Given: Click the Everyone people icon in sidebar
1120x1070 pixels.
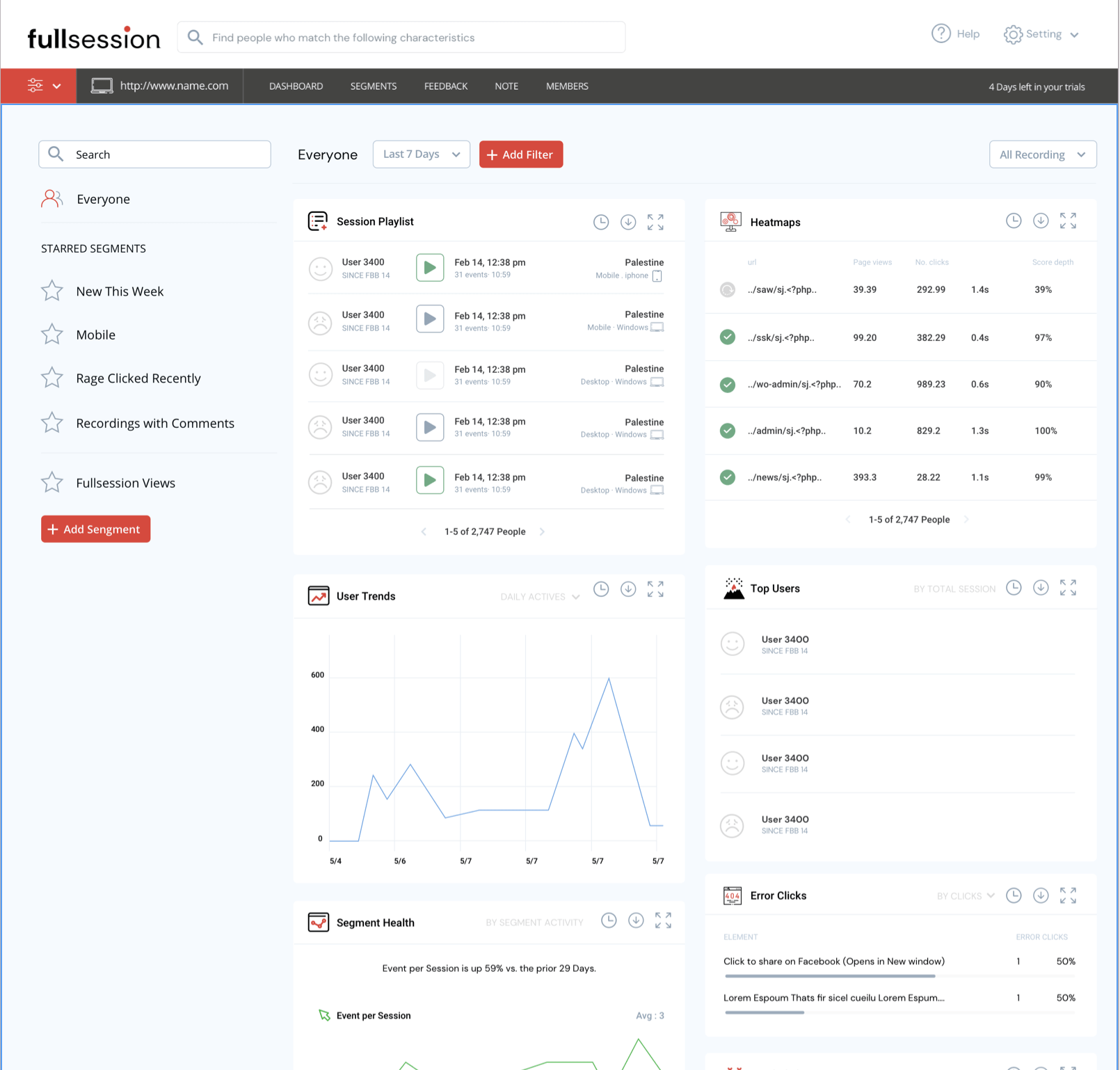Looking at the screenshot, I should coord(52,199).
